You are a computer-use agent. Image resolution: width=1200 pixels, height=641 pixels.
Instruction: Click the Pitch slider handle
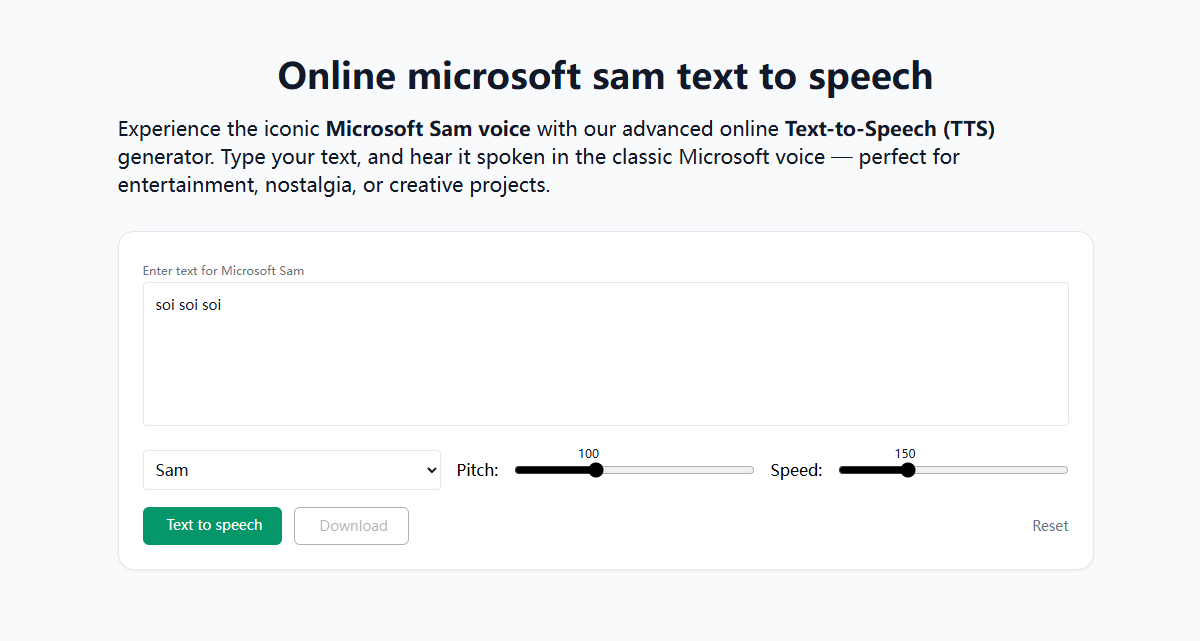[596, 469]
